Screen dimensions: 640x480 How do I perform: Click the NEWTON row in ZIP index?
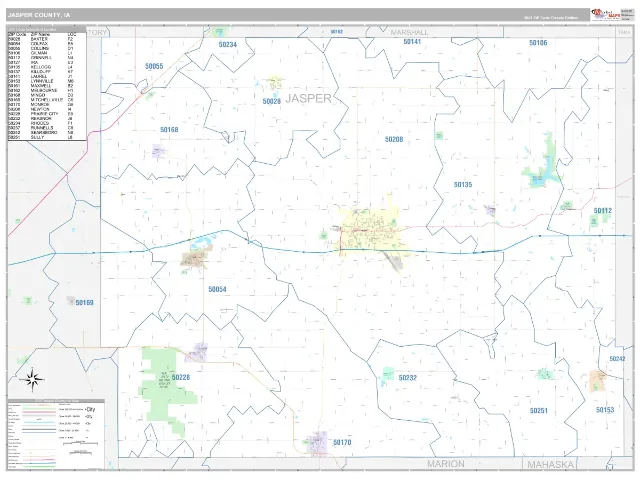41,109
